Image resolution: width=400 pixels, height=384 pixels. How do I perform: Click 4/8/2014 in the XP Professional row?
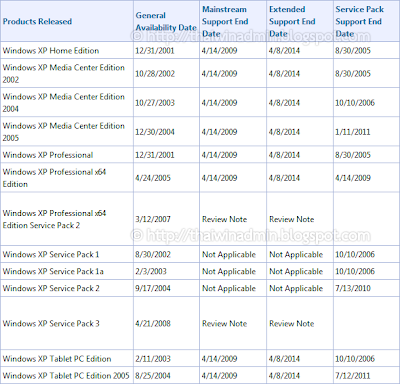(284, 155)
